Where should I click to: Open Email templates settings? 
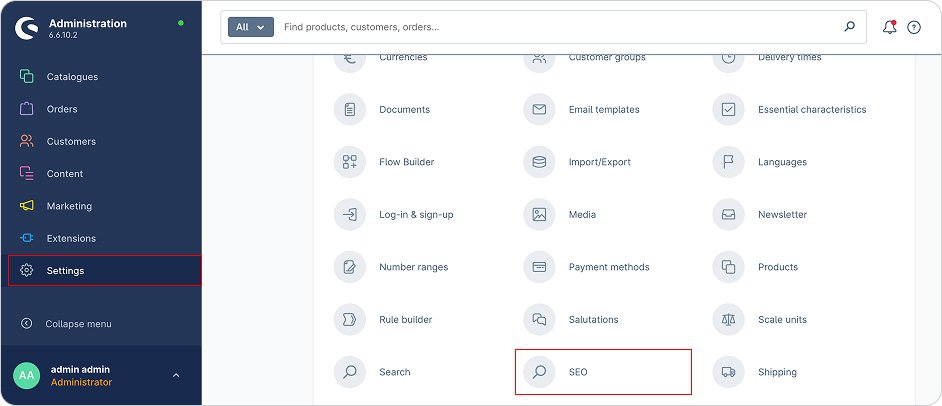(x=603, y=110)
